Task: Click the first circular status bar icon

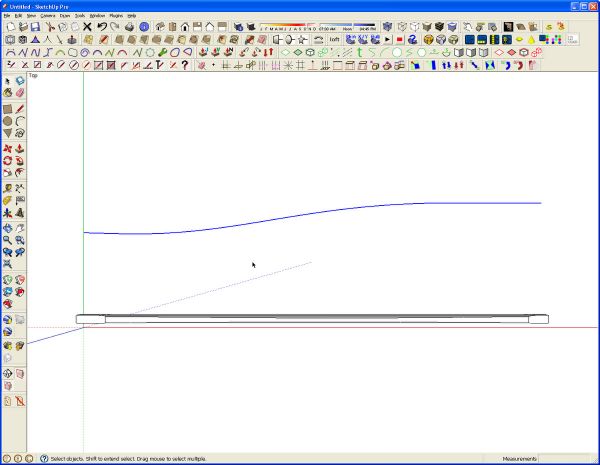Action: pos(7,458)
